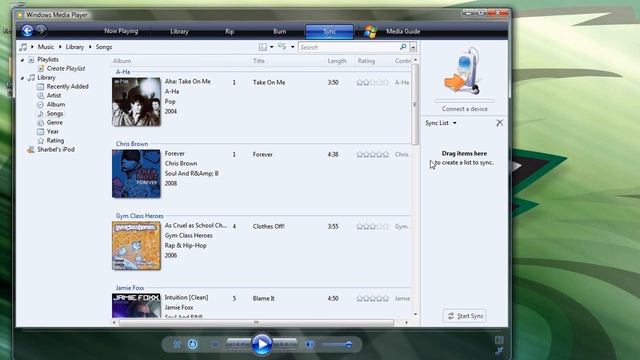This screenshot has width=640, height=360.
Task: Select the song Take On Me
Action: click(269, 82)
